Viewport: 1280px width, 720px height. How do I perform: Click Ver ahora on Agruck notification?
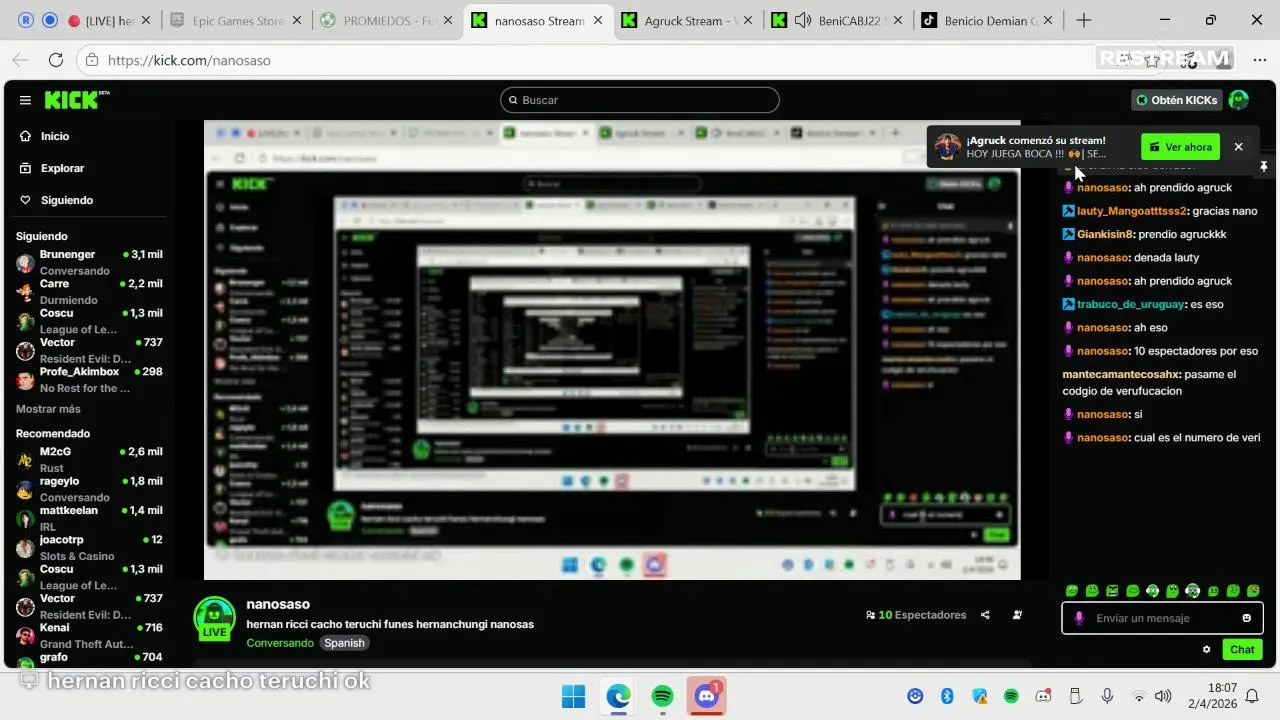pos(1180,147)
